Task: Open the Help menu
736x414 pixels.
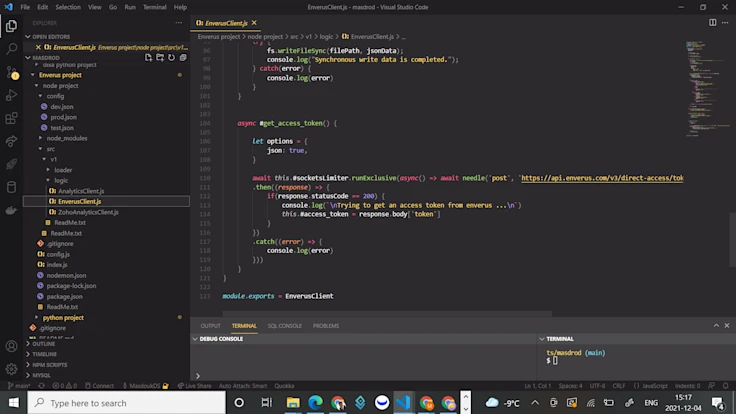Action: [x=180, y=7]
